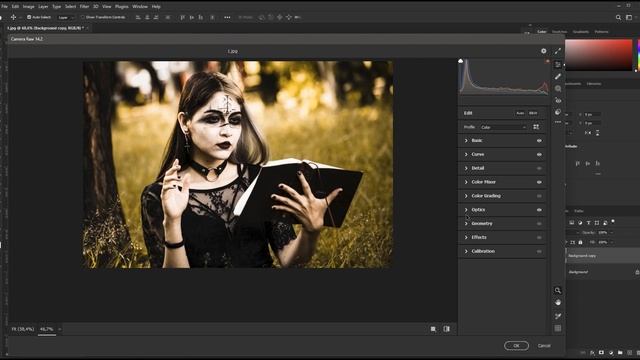
Task: Open the three-dot more options in Camera Raw sidebar
Action: [x=558, y=122]
